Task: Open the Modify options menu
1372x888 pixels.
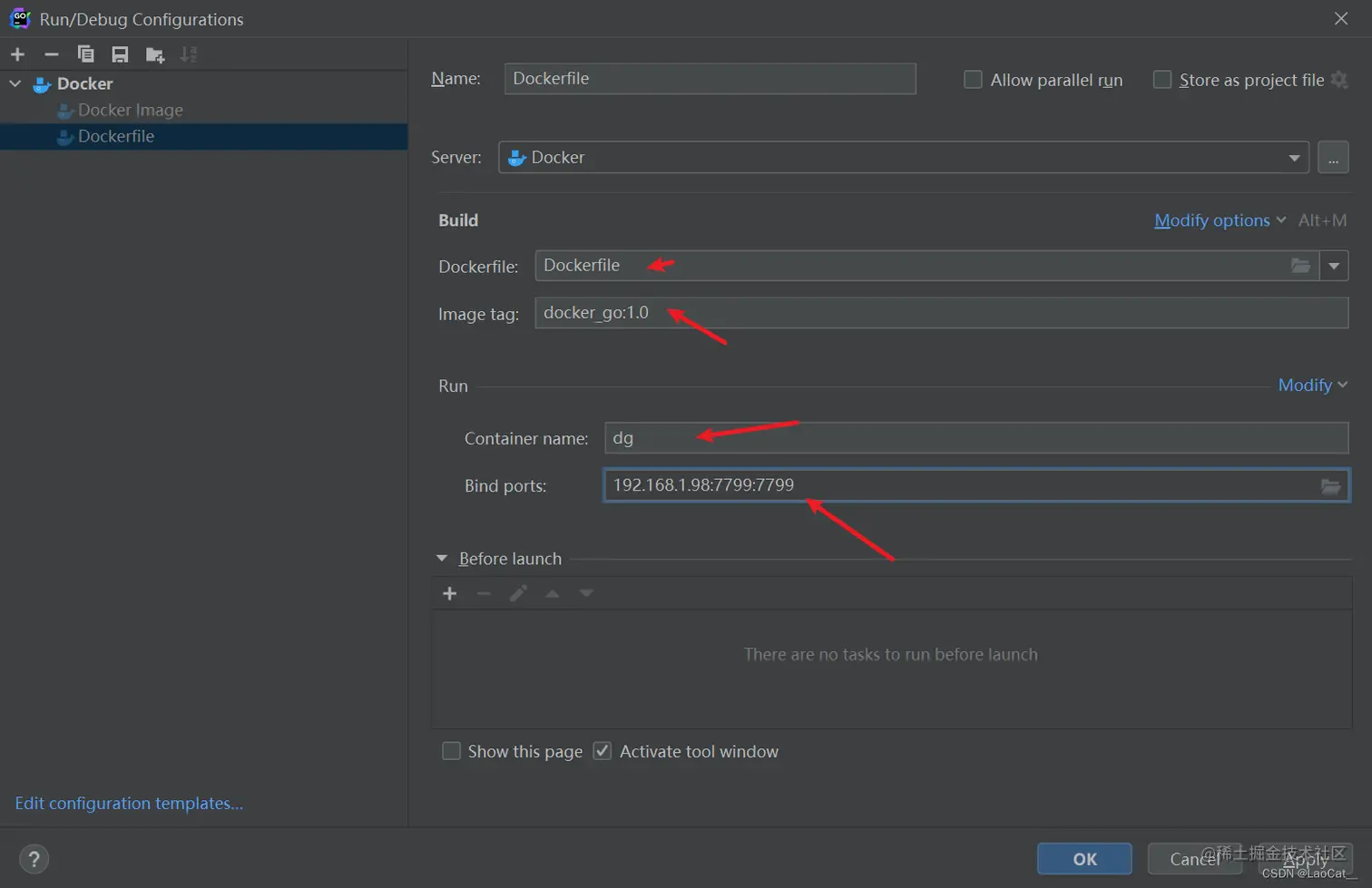Action: pos(1220,220)
